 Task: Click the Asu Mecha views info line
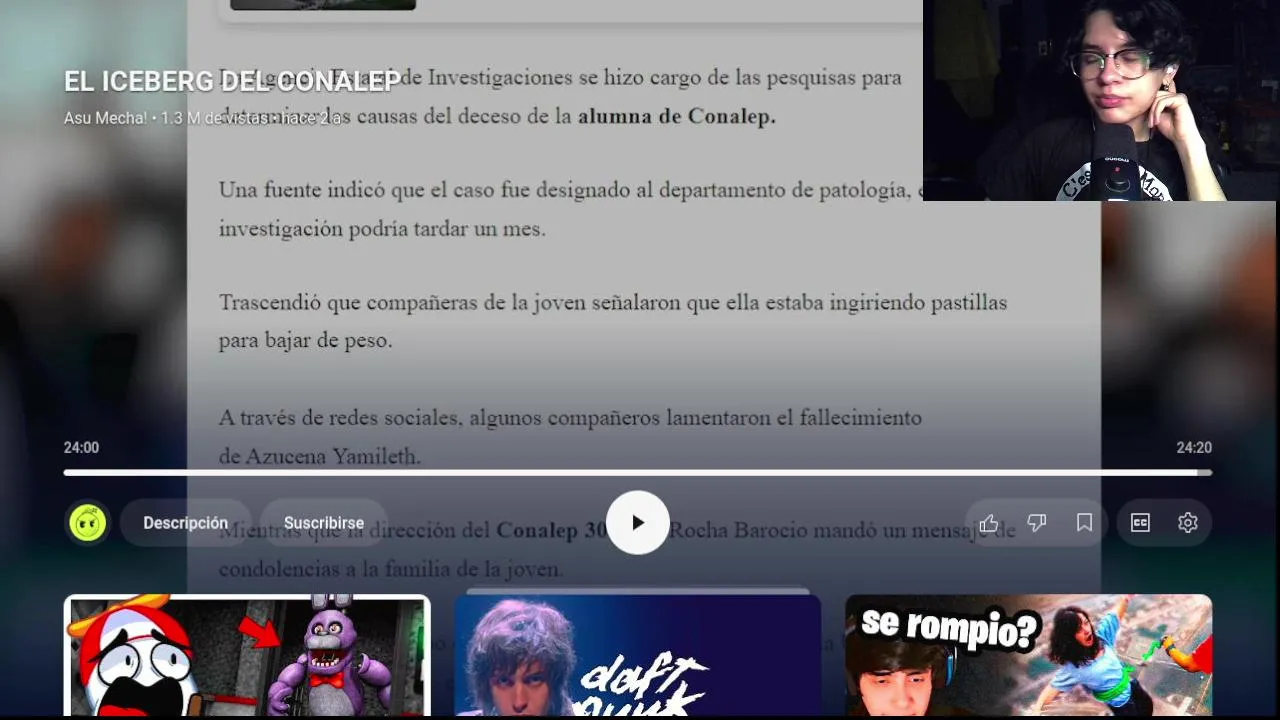203,118
